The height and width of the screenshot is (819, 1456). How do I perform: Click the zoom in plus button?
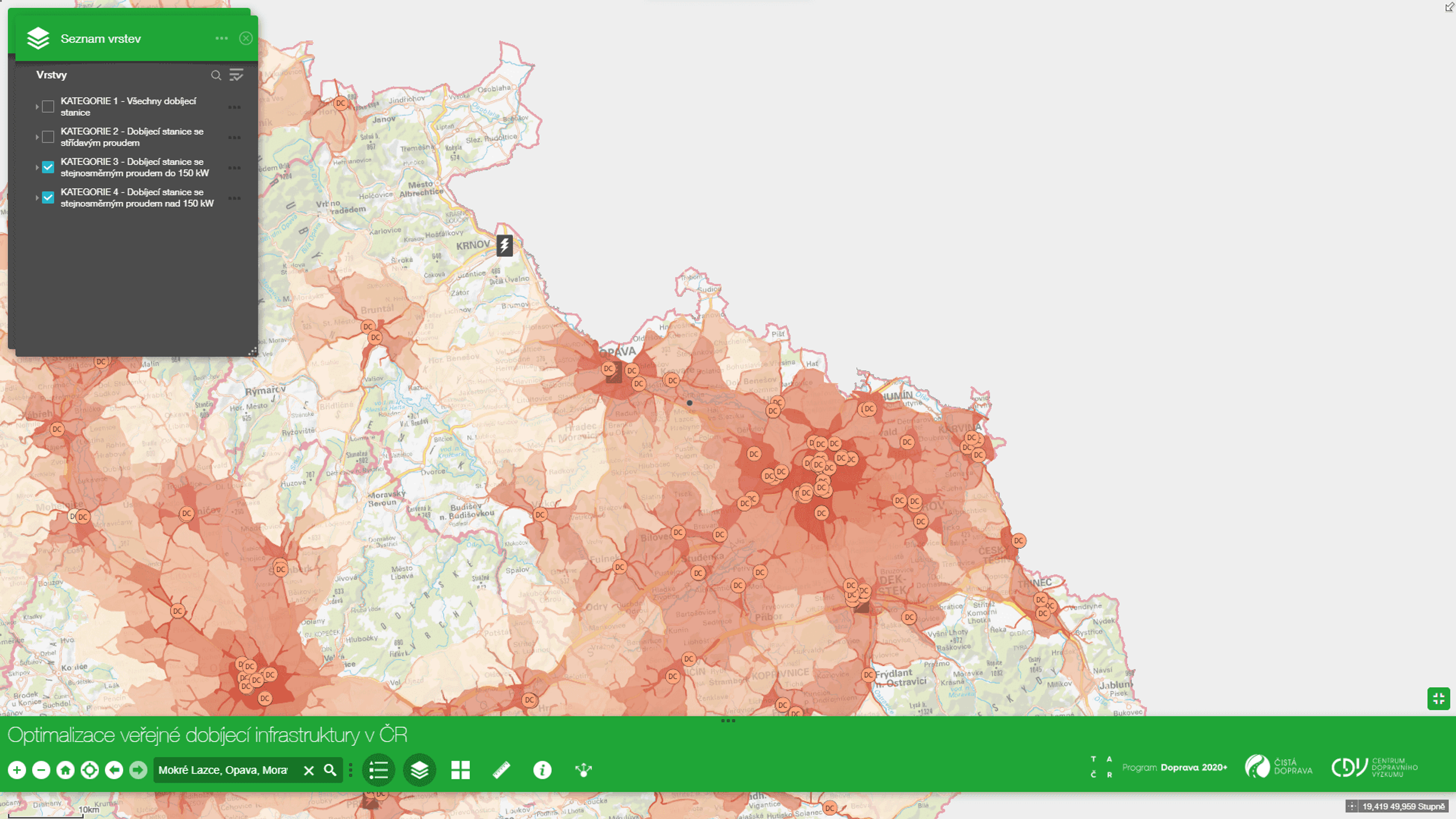[17, 770]
